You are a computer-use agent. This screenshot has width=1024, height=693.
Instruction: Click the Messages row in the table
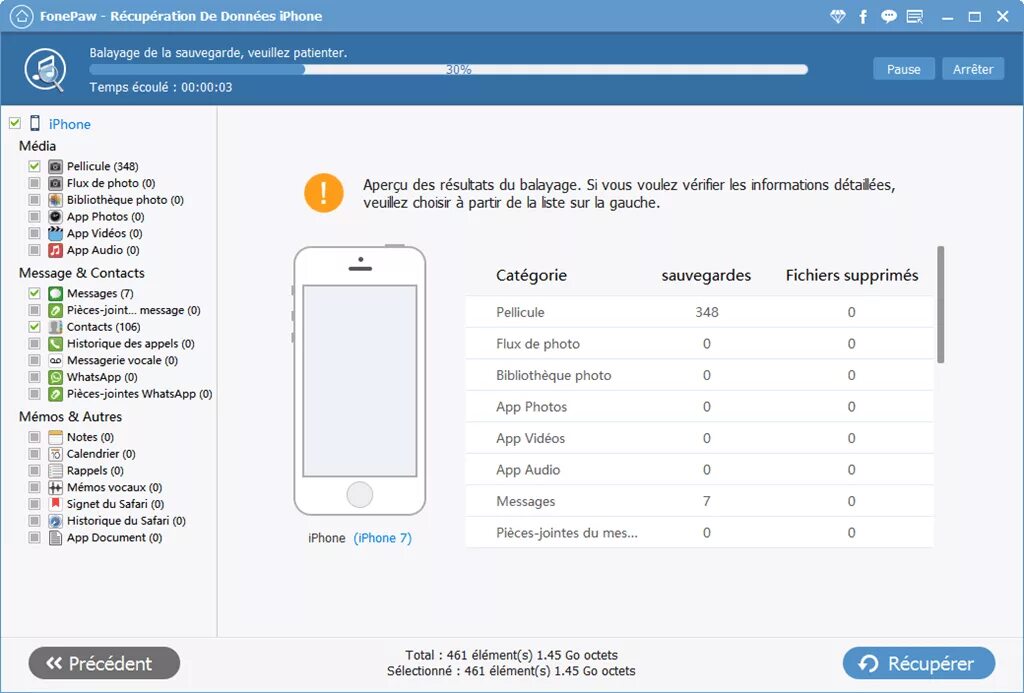pyautogui.click(x=699, y=501)
